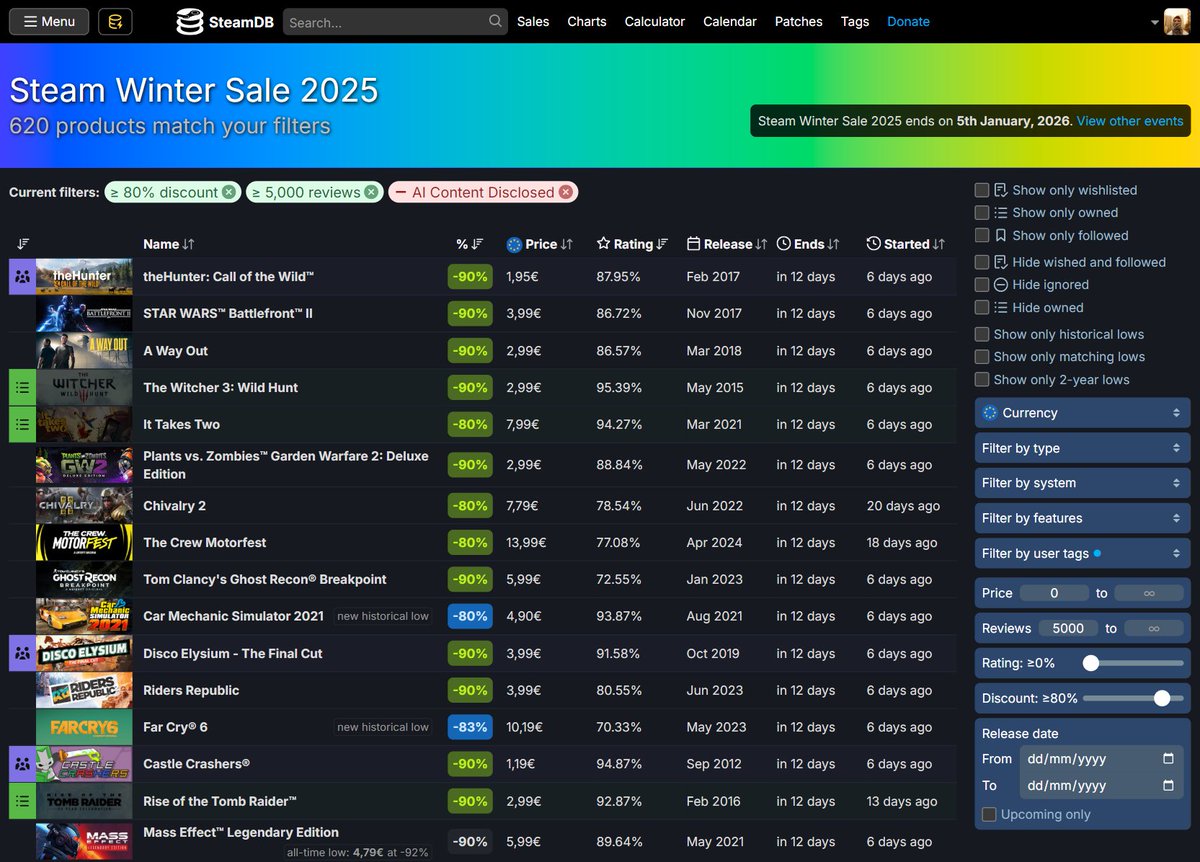1200x862 pixels.
Task: Click the green list icon beside It Takes Two
Action: coord(22,425)
